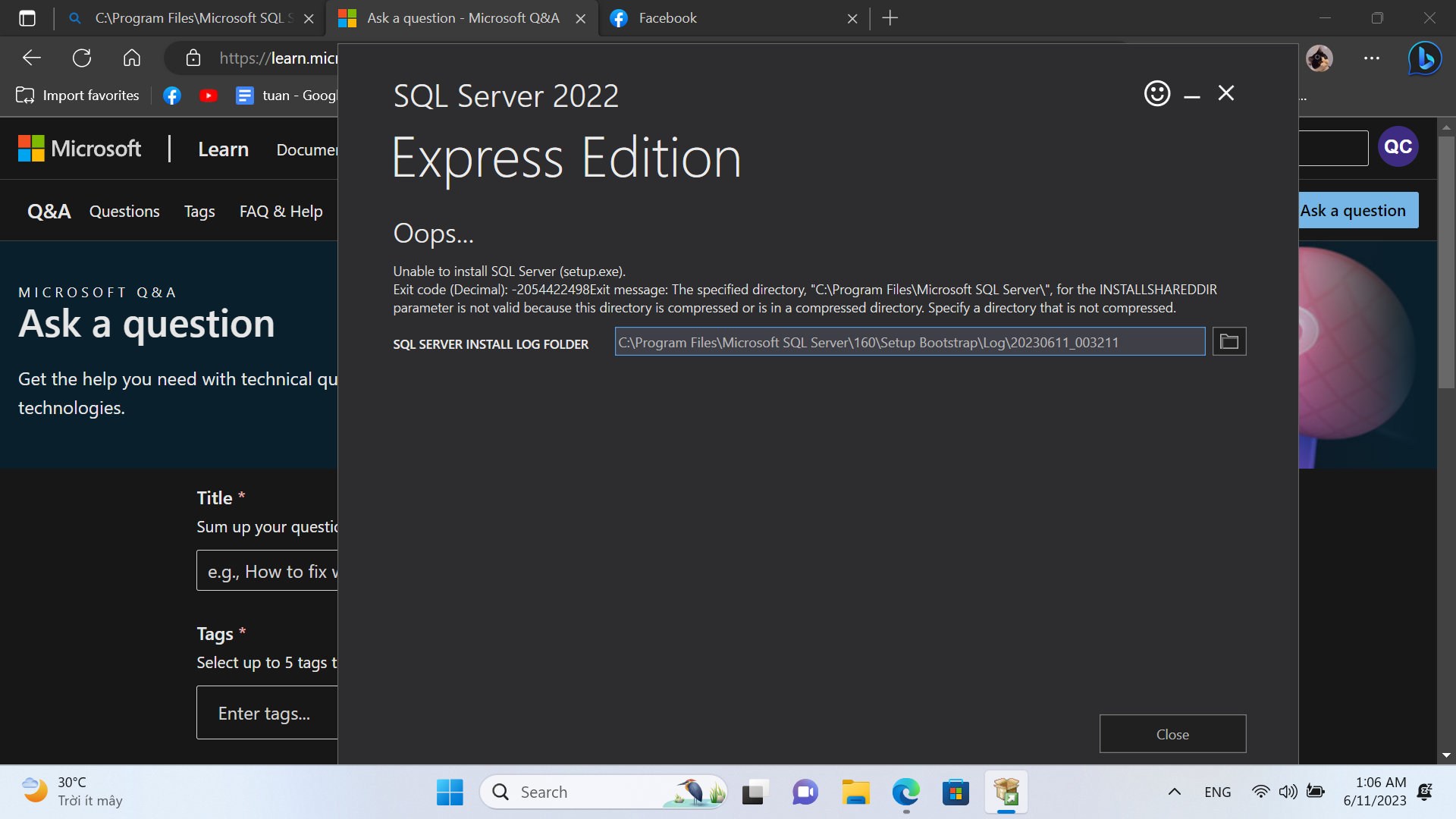Open Microsoft Edge from the taskbar

point(905,791)
